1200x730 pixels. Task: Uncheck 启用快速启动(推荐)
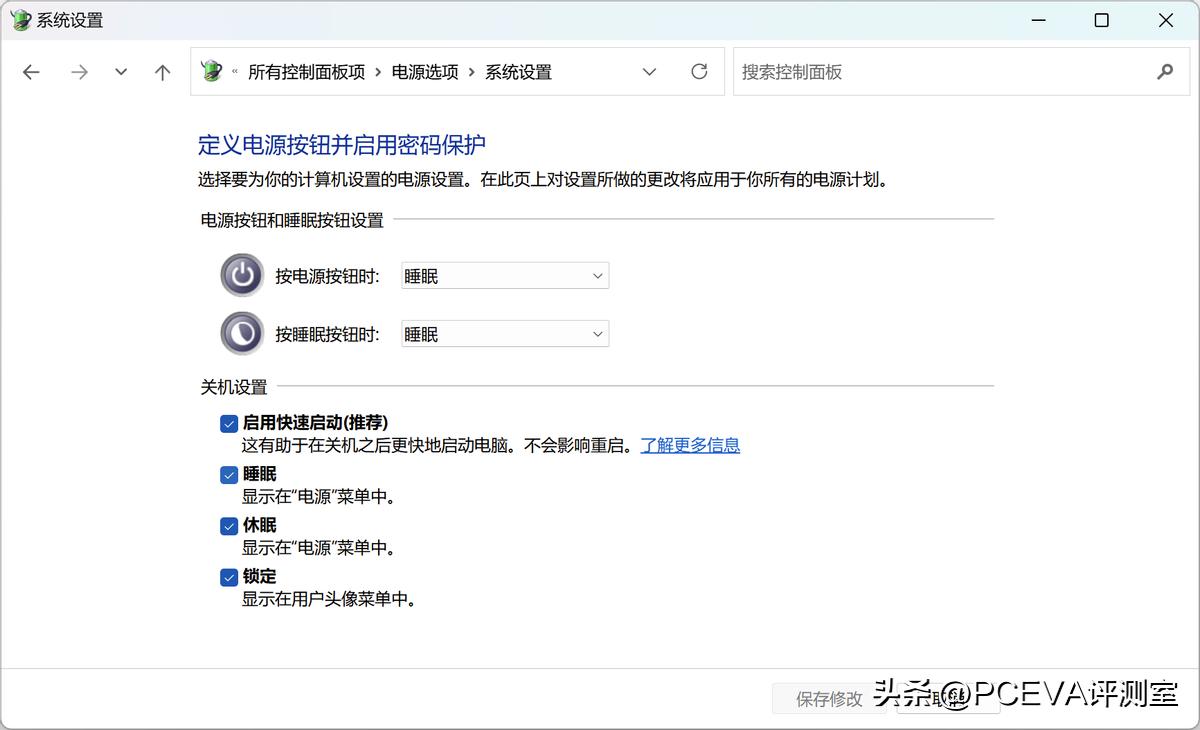pos(229,423)
